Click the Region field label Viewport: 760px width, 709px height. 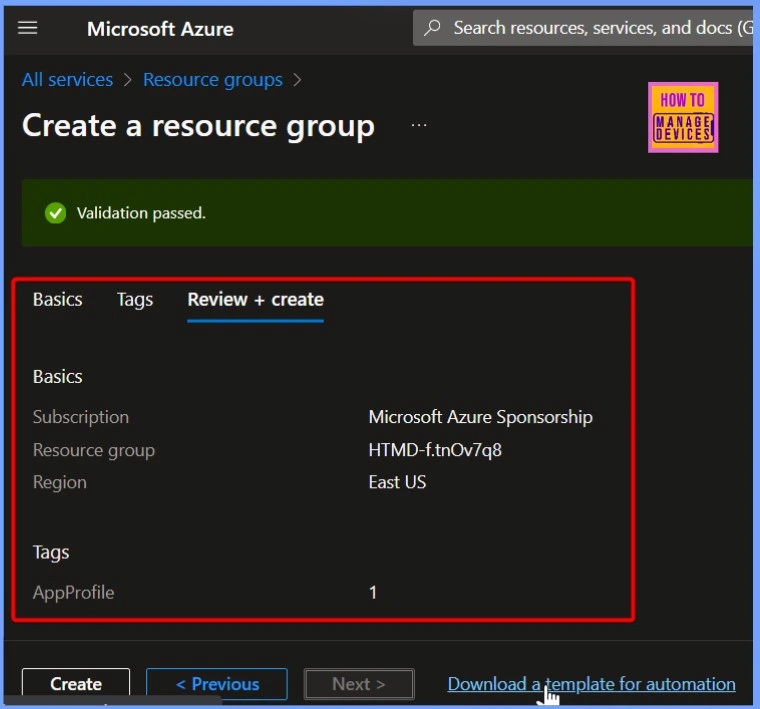coord(60,483)
